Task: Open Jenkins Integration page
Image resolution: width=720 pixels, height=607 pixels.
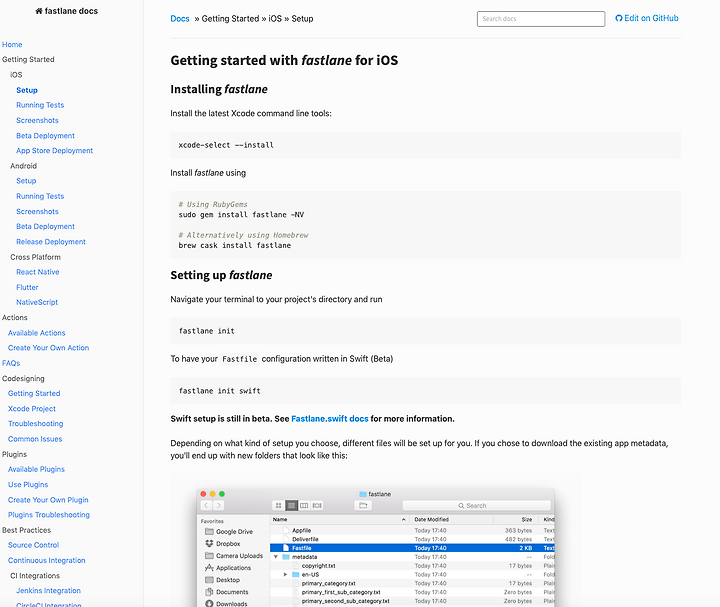Action: tap(48, 590)
